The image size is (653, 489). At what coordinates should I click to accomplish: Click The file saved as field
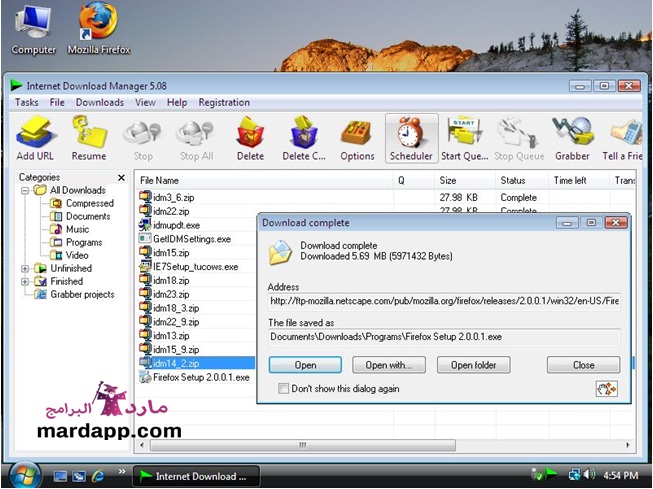point(444,337)
